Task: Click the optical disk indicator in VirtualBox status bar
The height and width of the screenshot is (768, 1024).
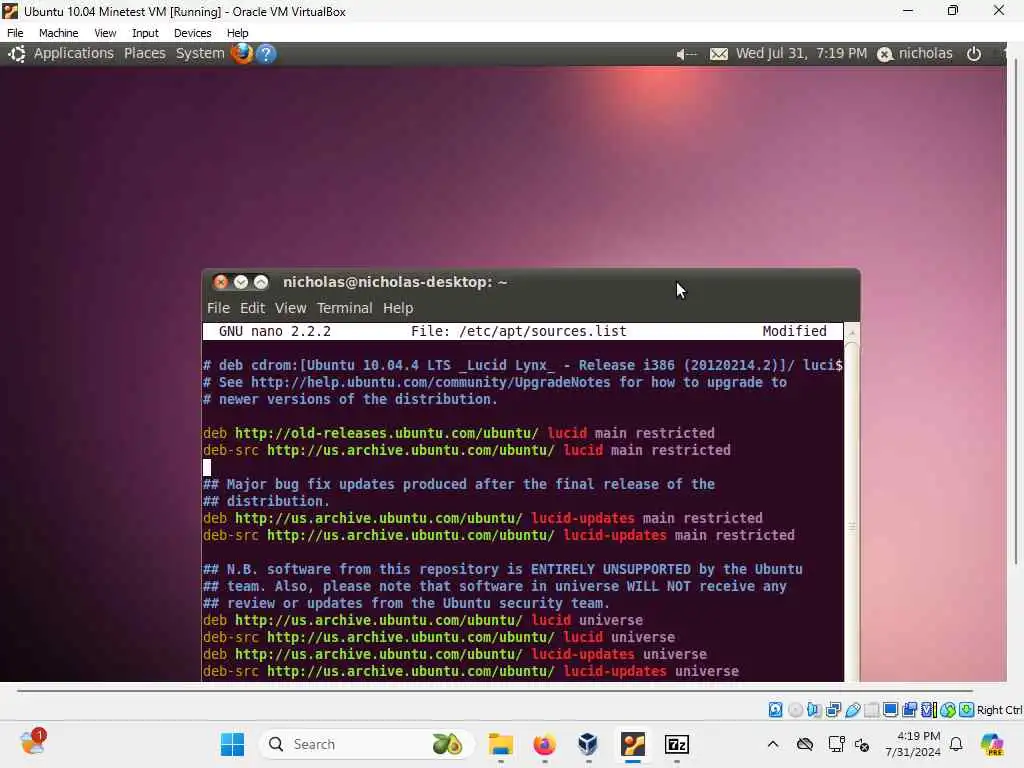Action: [795, 710]
